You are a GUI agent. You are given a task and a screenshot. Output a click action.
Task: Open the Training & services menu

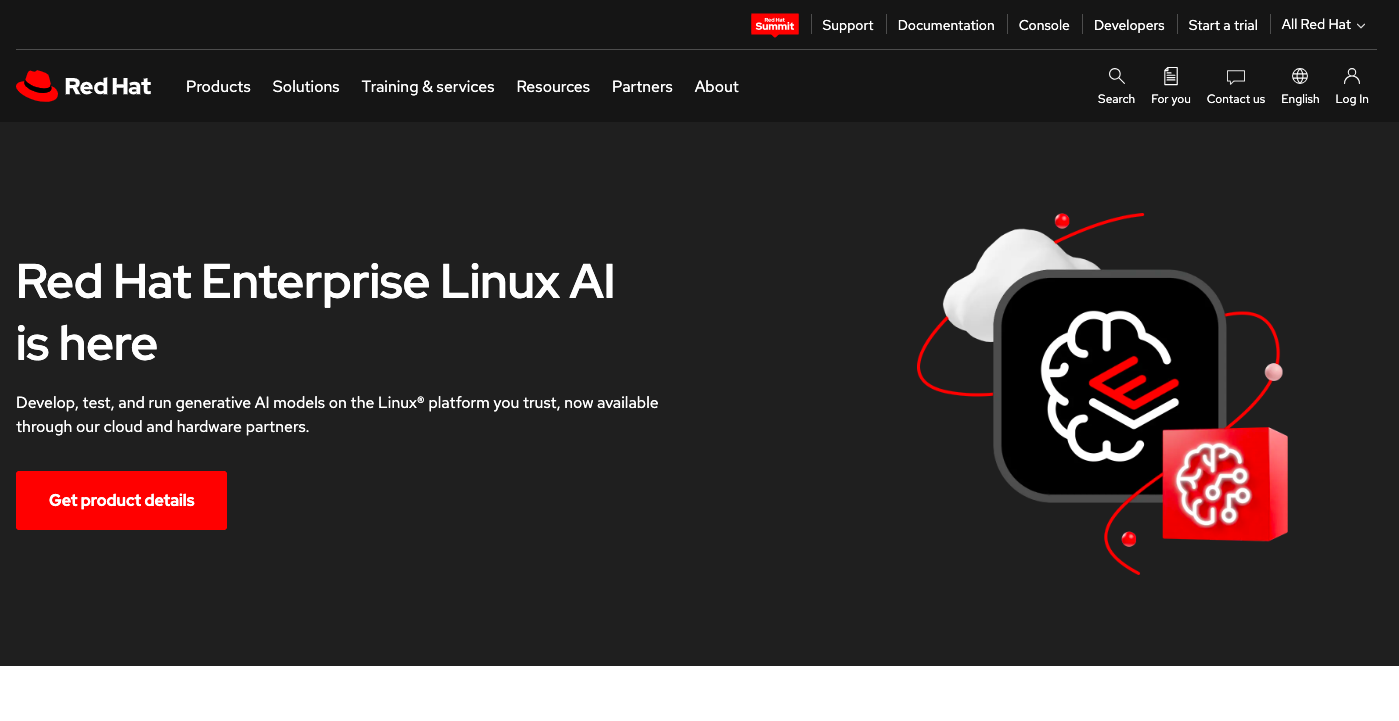(x=428, y=87)
